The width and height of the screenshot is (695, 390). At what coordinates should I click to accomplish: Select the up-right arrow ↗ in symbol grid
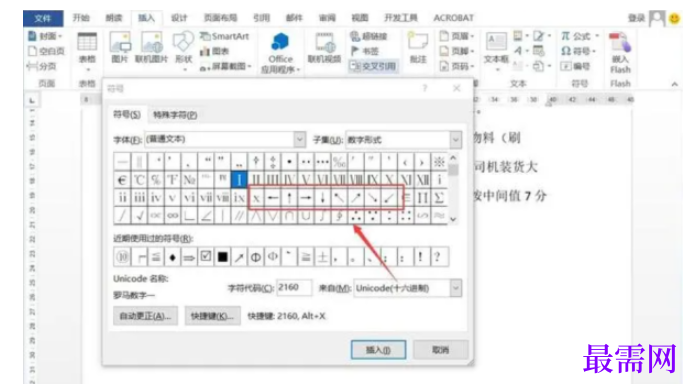[356, 198]
